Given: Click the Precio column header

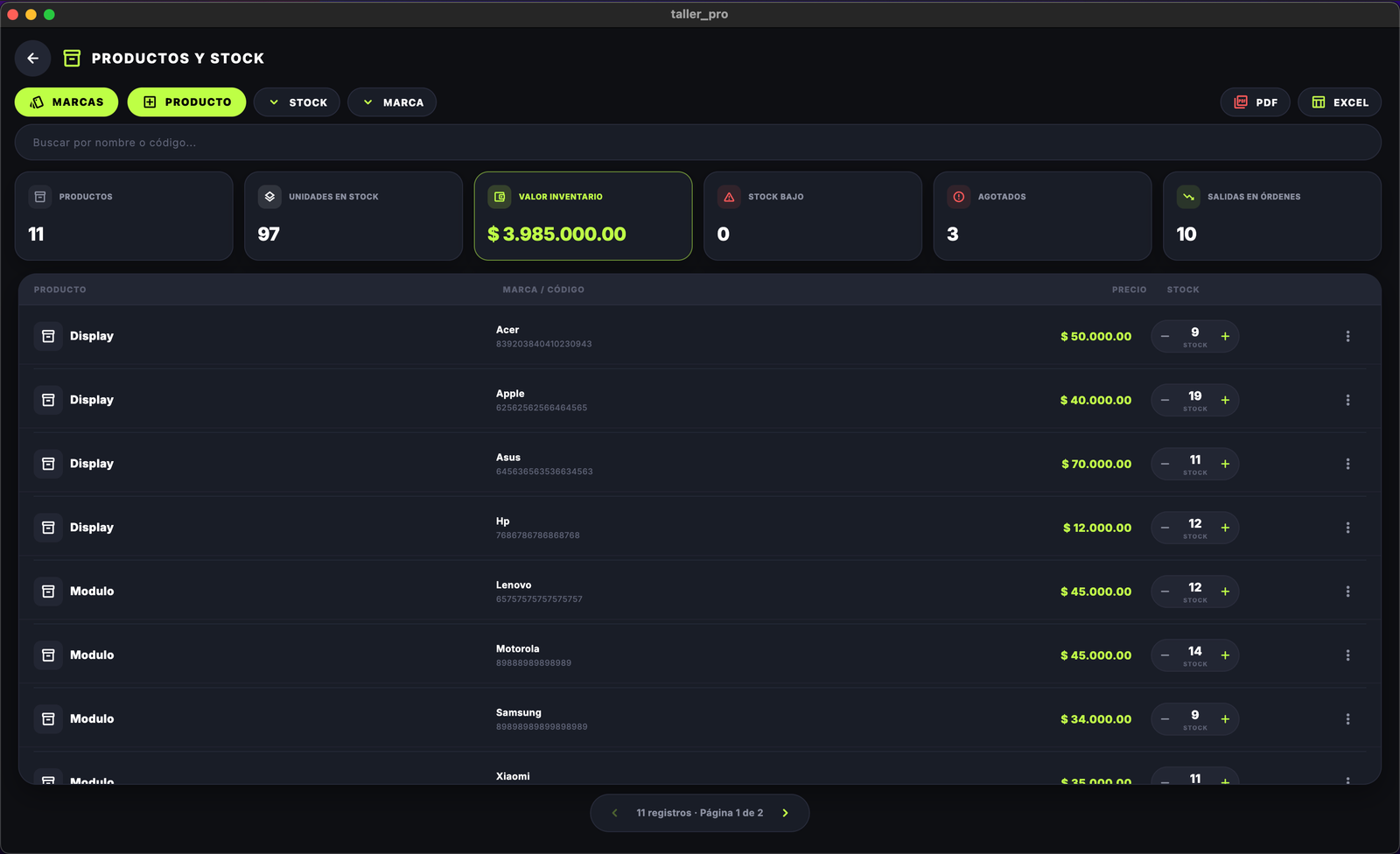Looking at the screenshot, I should (x=1129, y=290).
